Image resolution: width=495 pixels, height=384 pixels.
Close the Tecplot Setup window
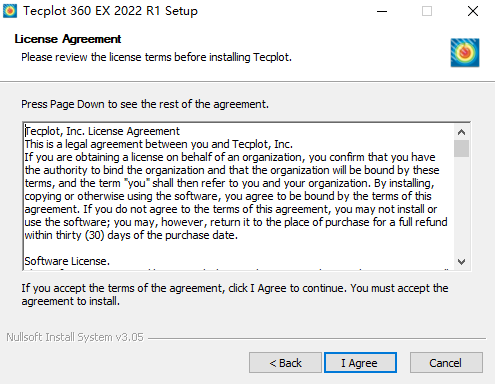(x=473, y=11)
